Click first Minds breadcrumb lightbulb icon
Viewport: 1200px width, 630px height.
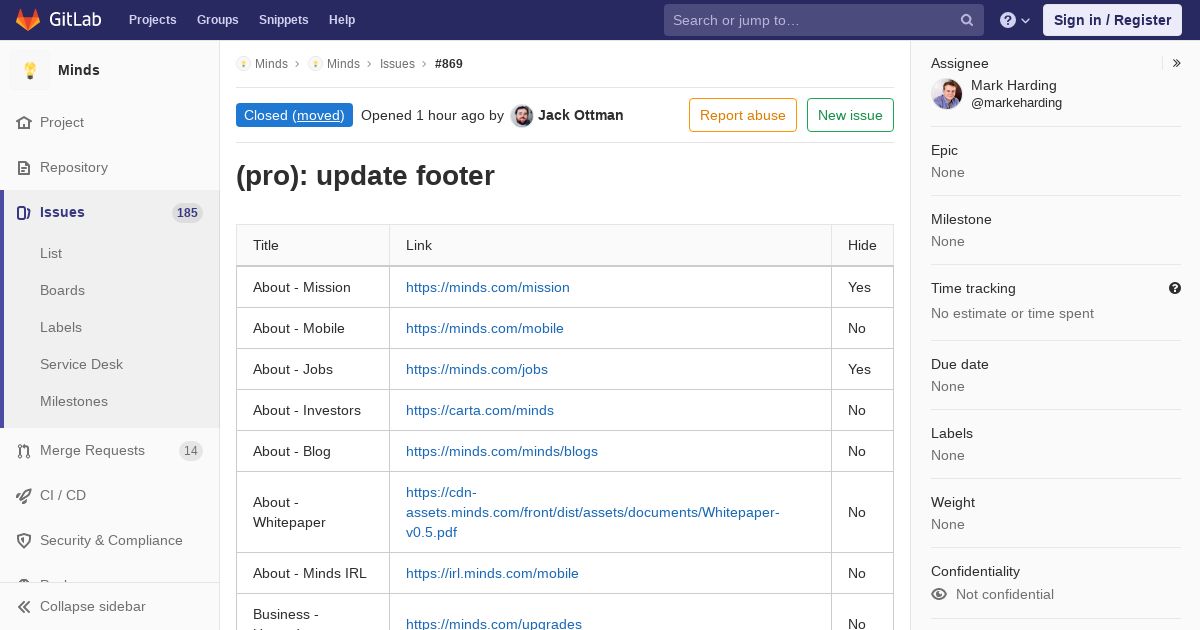click(x=243, y=64)
